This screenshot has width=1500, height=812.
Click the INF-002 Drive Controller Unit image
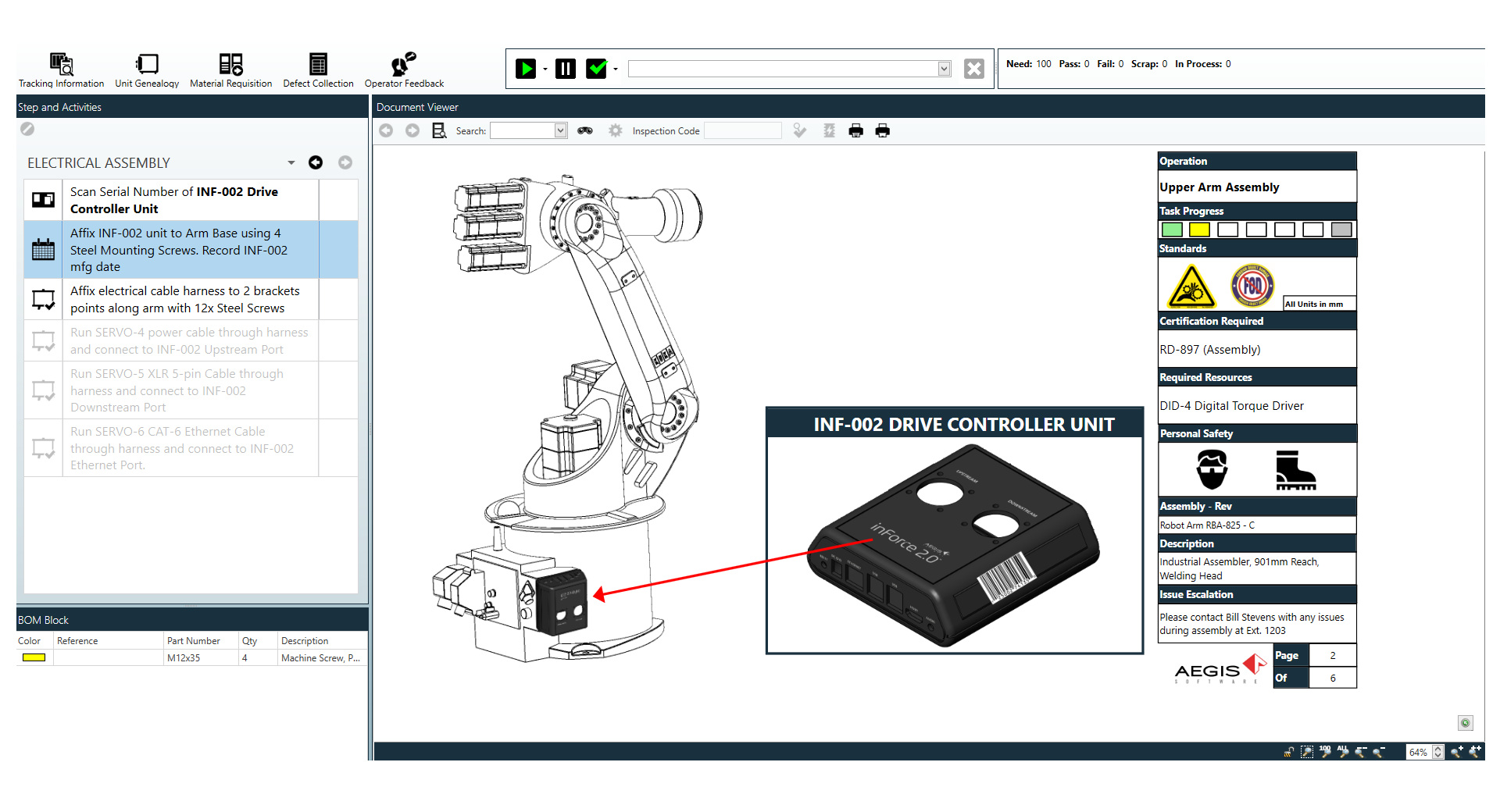955,544
